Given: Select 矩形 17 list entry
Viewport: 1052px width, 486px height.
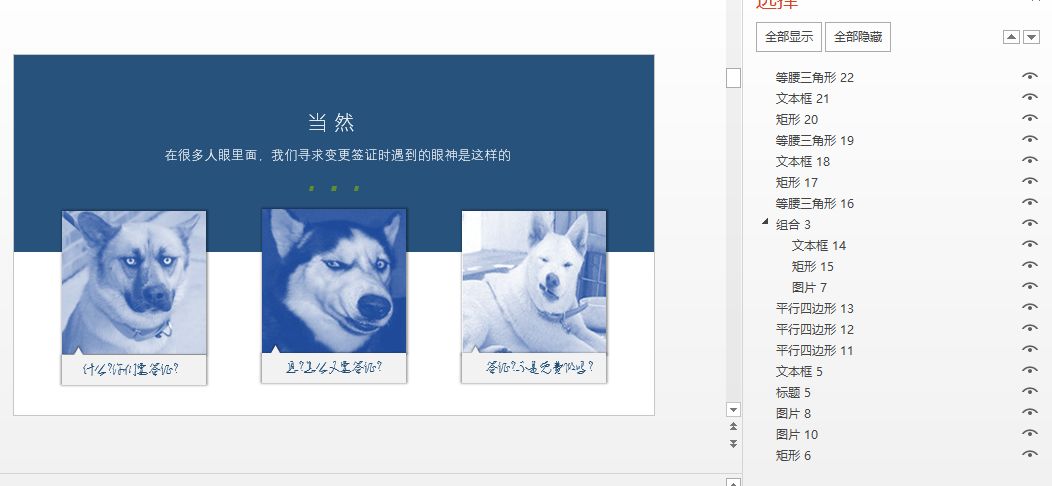Looking at the screenshot, I should [x=796, y=183].
